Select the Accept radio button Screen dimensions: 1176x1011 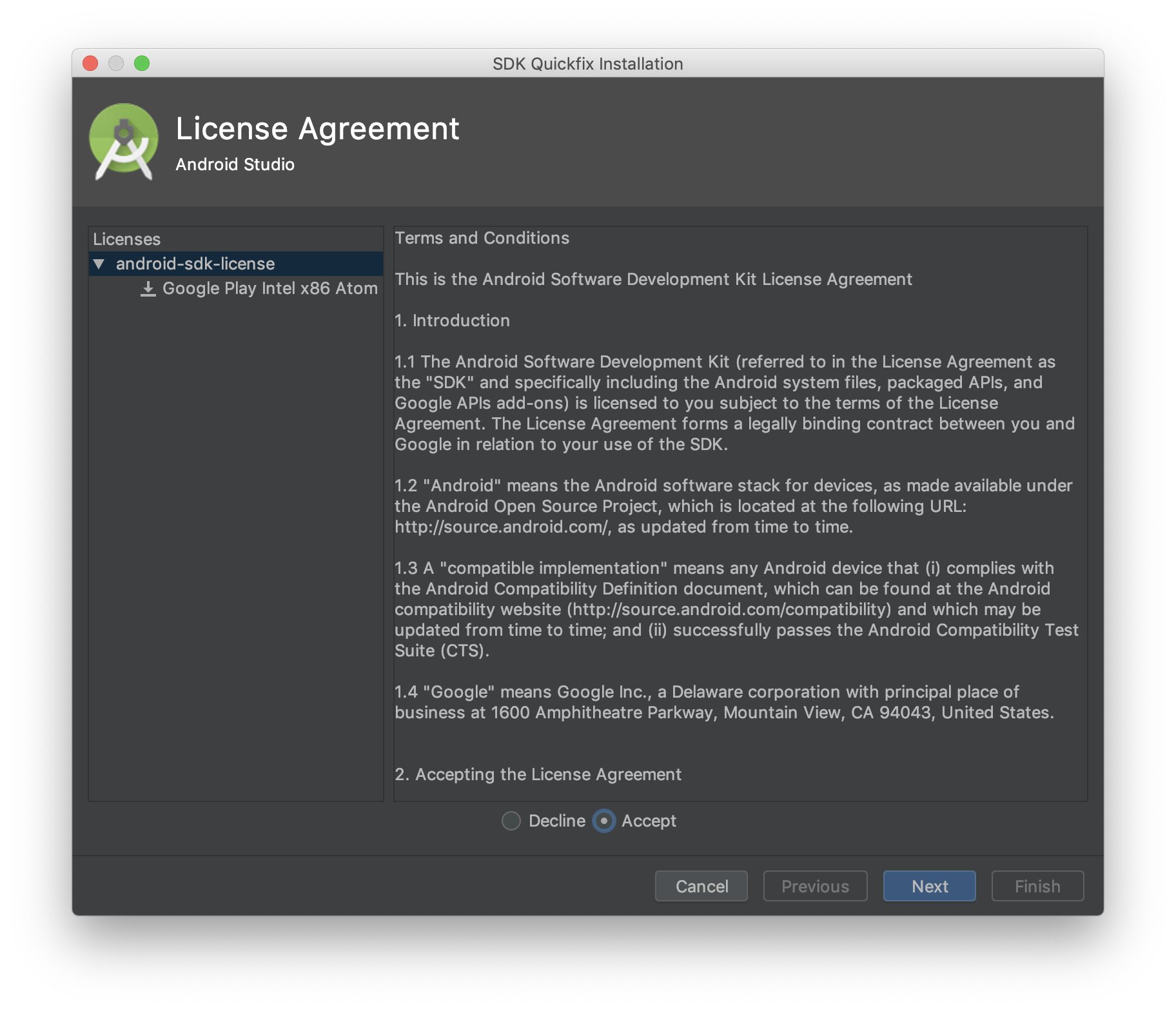604,821
